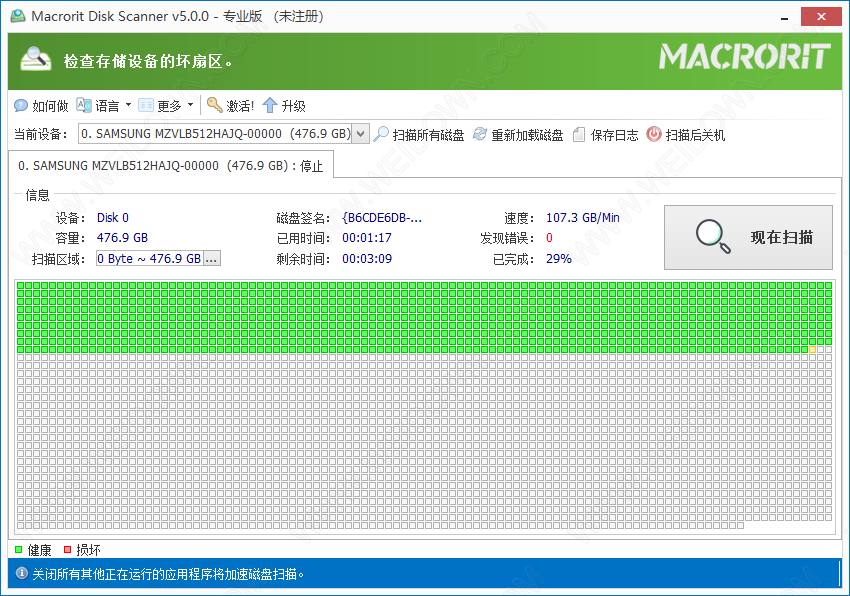The image size is (850, 596).
Task: Click the 健康 legend text
Action: pos(40,550)
